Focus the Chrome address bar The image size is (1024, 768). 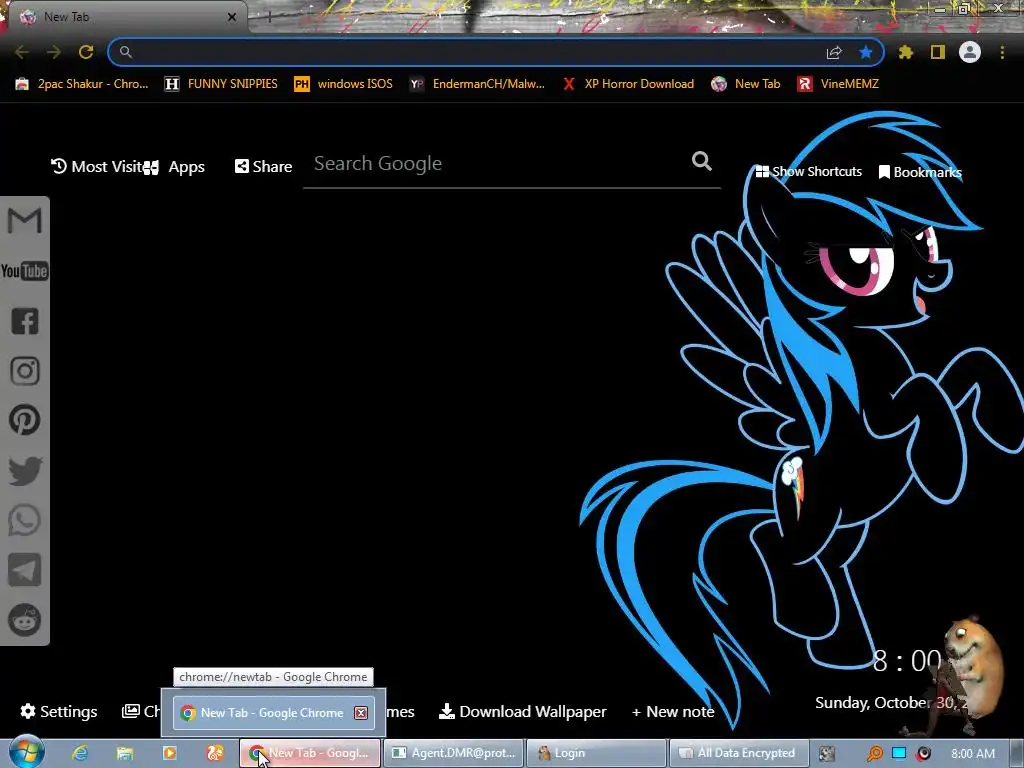pos(477,52)
